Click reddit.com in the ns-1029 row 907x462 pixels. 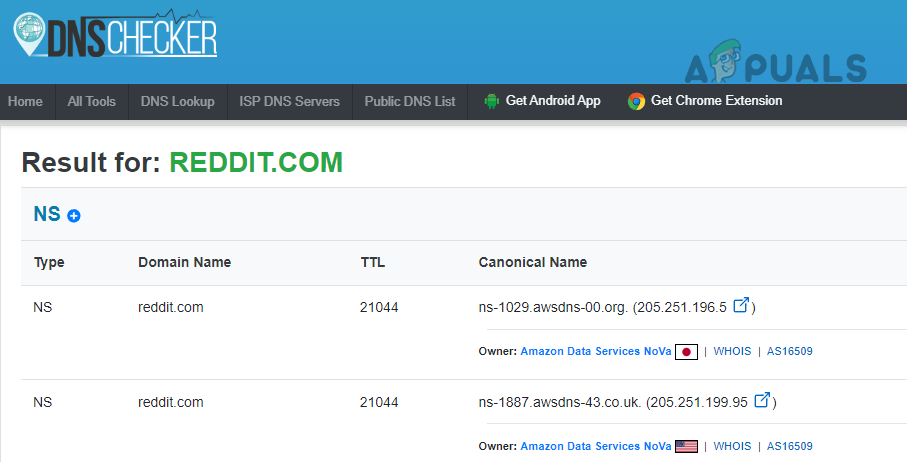tap(171, 307)
